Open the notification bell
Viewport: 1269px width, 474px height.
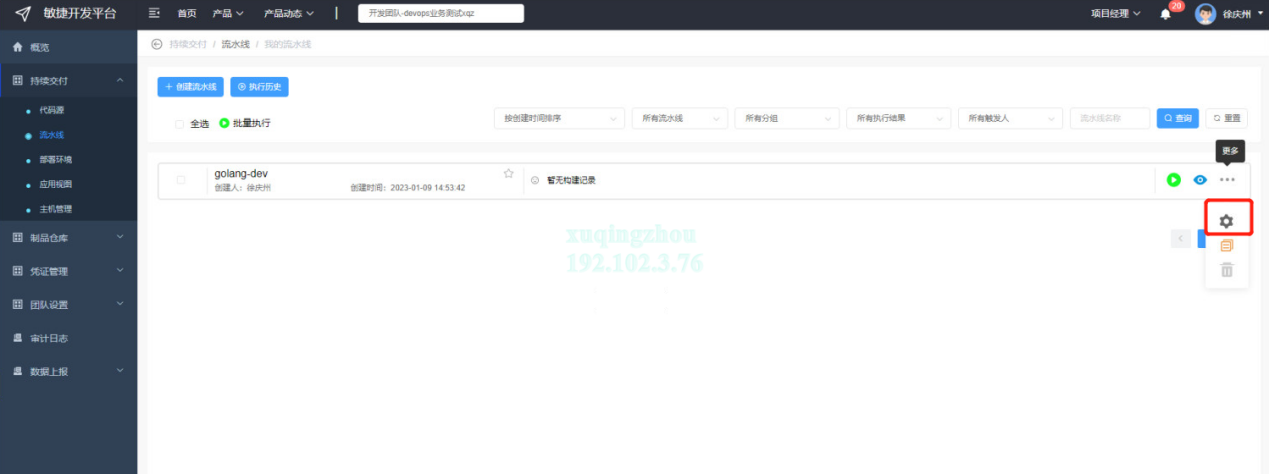1165,14
